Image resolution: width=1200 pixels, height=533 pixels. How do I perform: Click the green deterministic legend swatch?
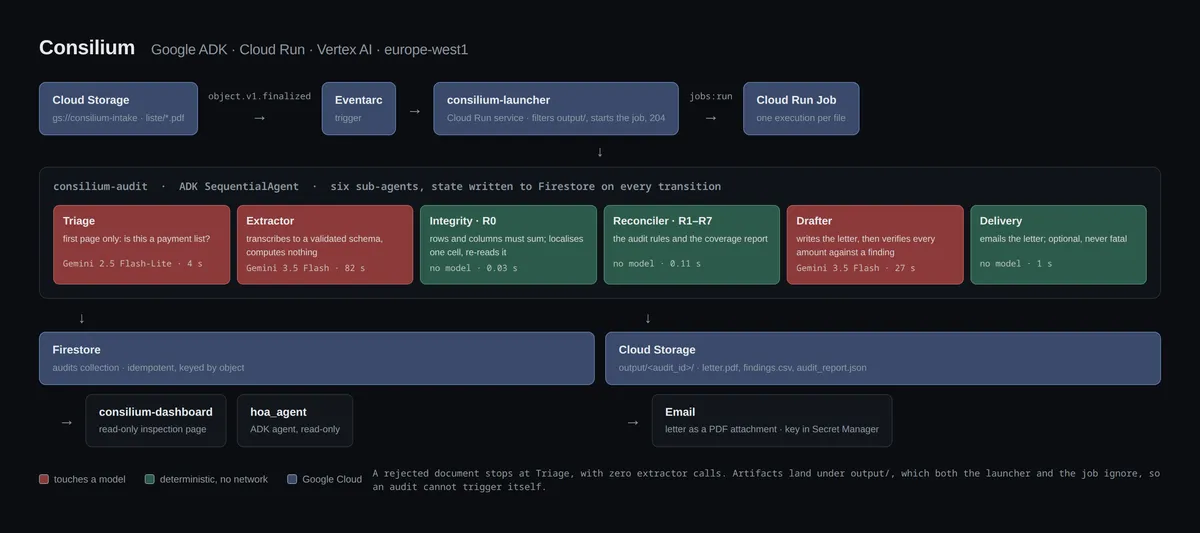(150, 479)
